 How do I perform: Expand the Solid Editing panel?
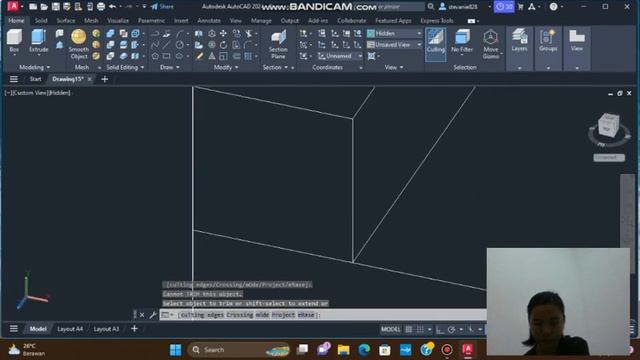tap(125, 67)
